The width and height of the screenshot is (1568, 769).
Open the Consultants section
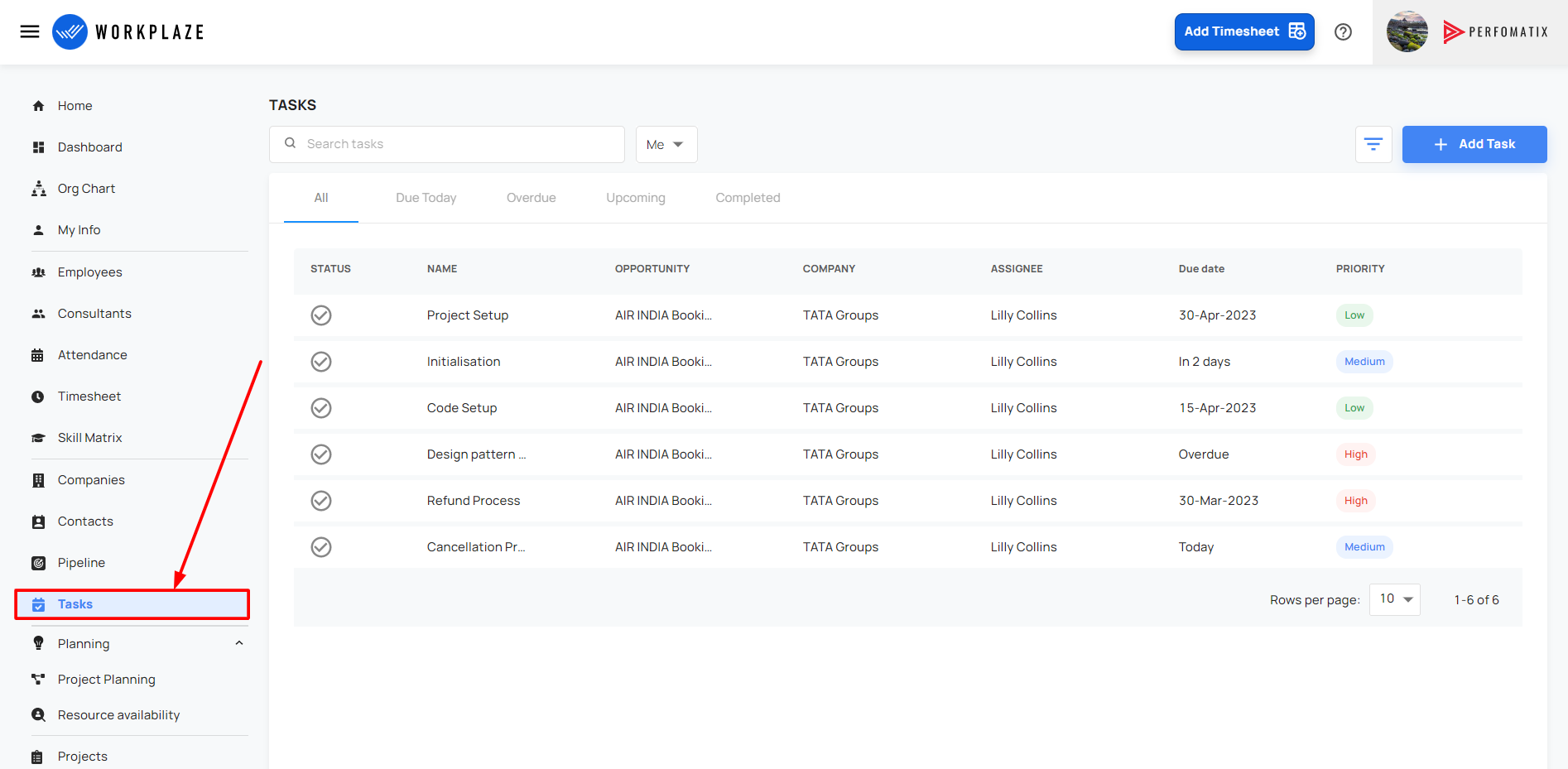[94, 314]
